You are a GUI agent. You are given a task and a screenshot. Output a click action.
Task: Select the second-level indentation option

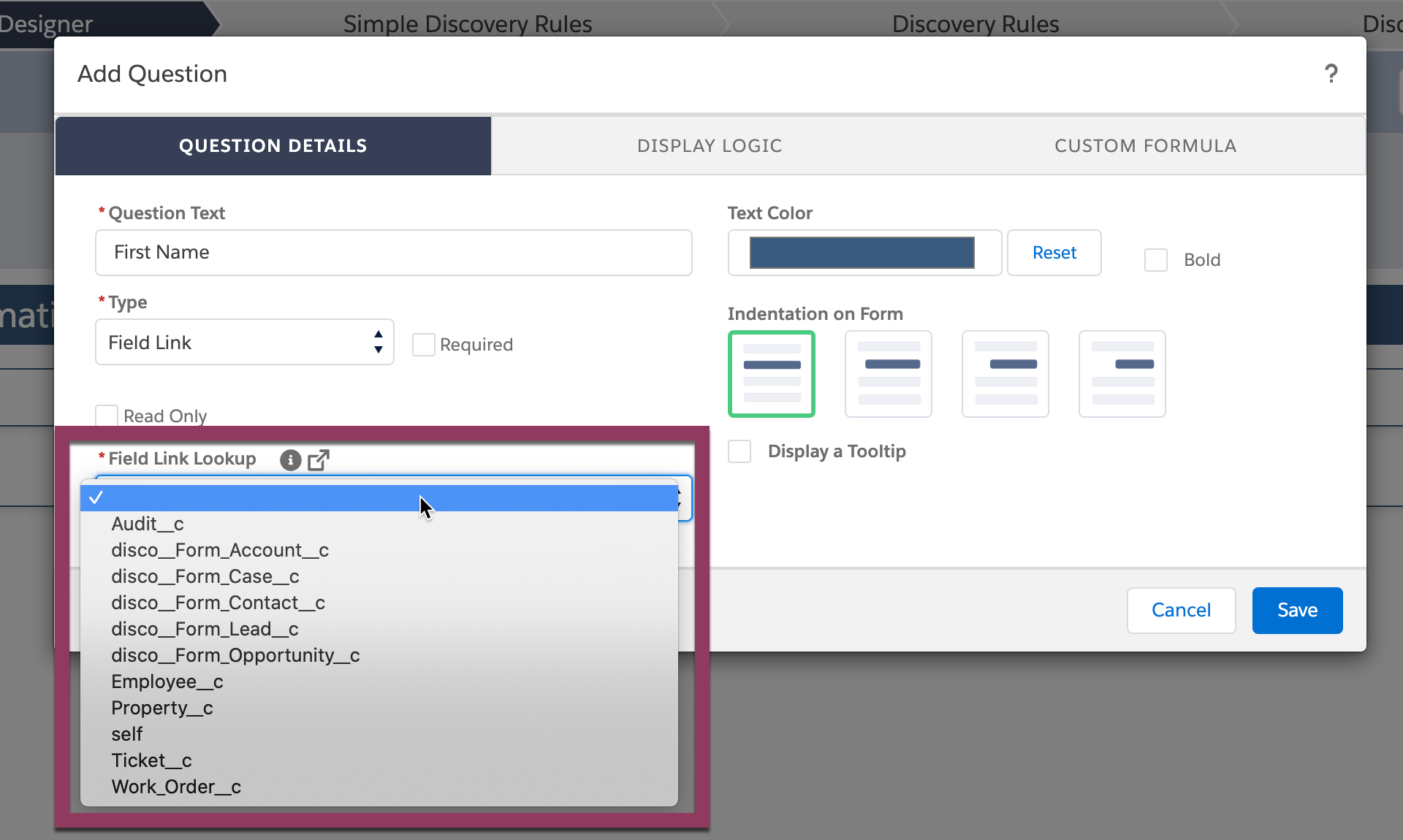pyautogui.click(x=1005, y=374)
